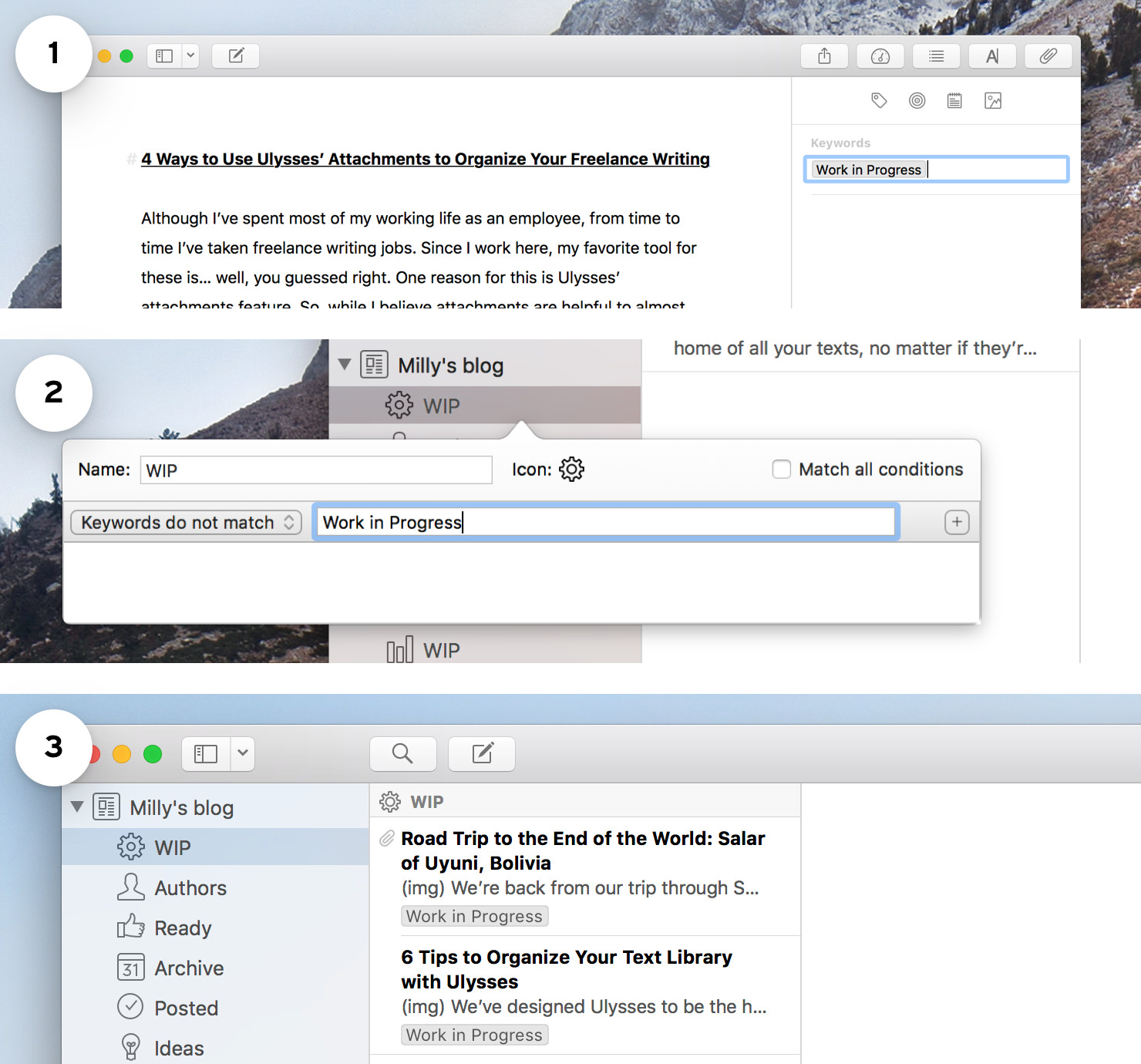
Task: Open the layout dropdown arrow in screenshot 3
Action: tap(243, 753)
